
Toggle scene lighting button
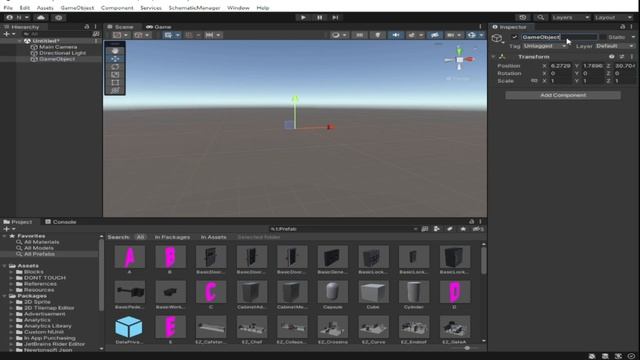[378, 35]
